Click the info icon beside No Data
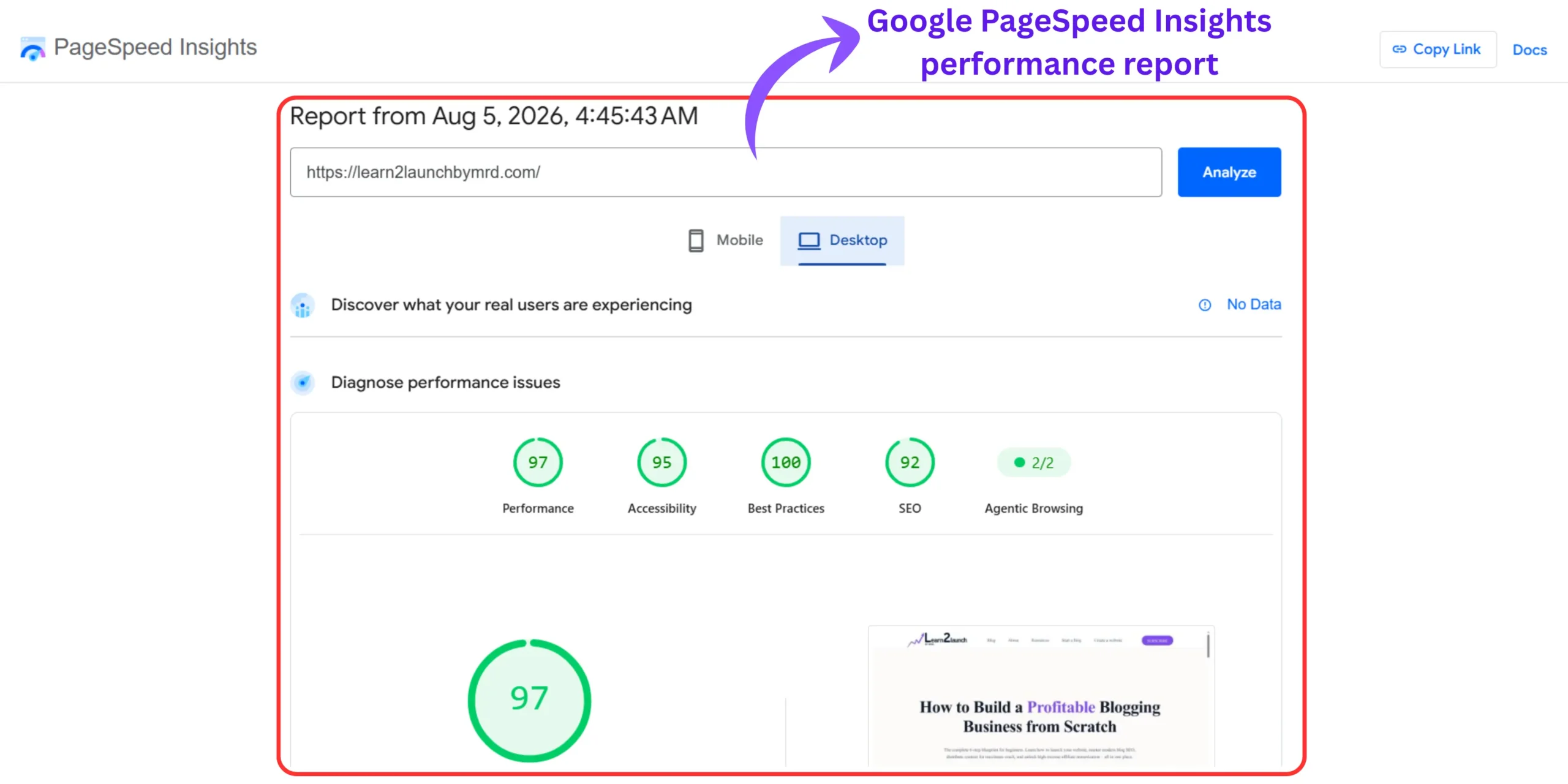 tap(1205, 305)
